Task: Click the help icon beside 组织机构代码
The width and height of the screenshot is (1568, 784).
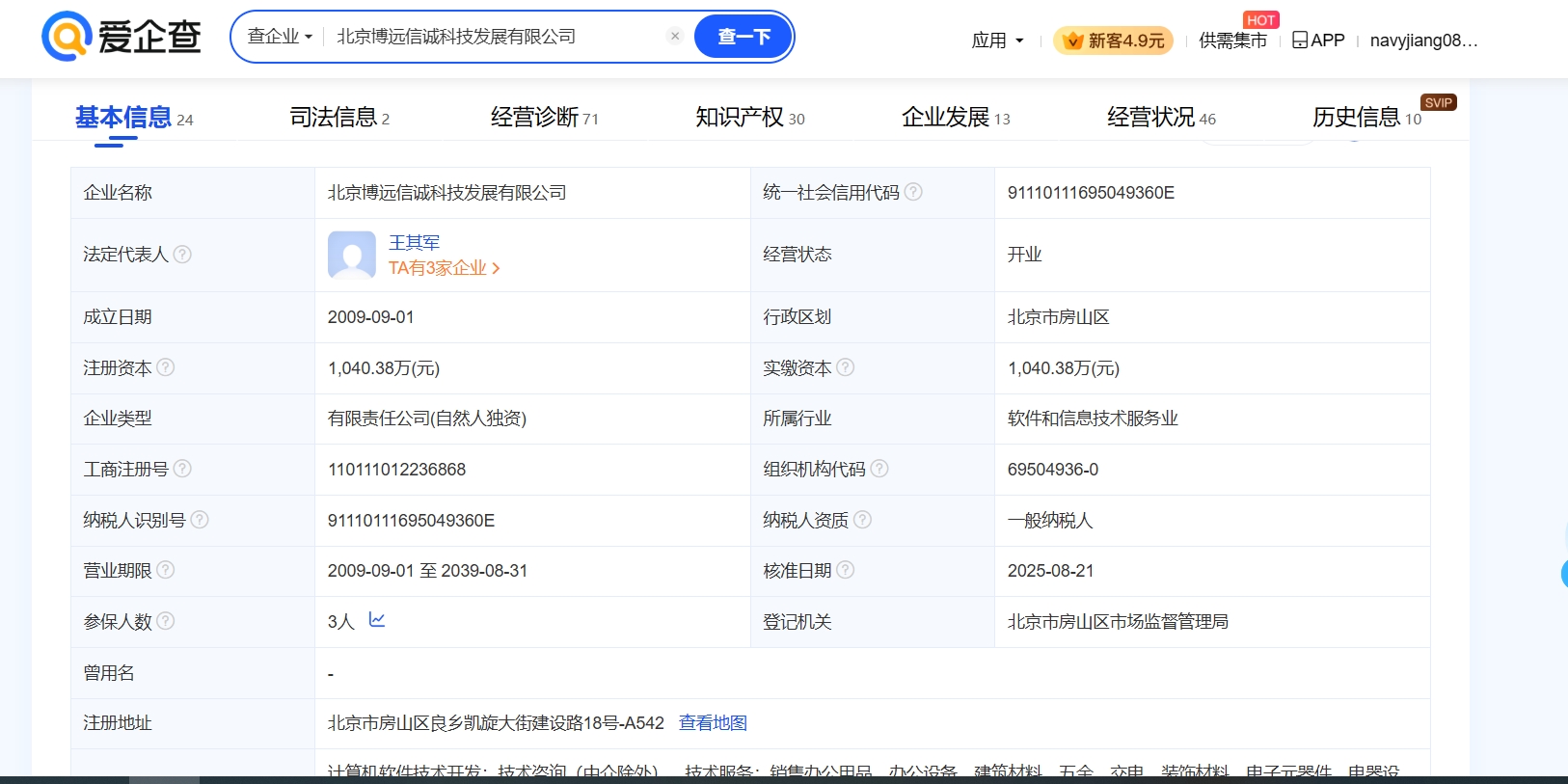Action: coord(879,469)
